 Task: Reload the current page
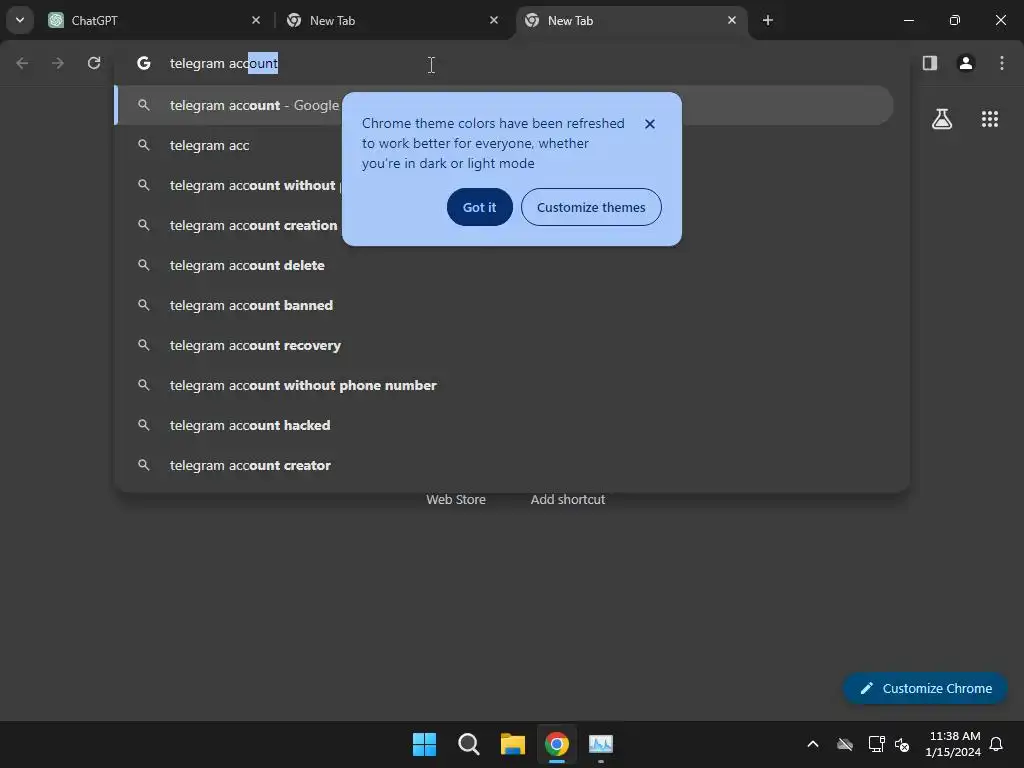pos(94,63)
